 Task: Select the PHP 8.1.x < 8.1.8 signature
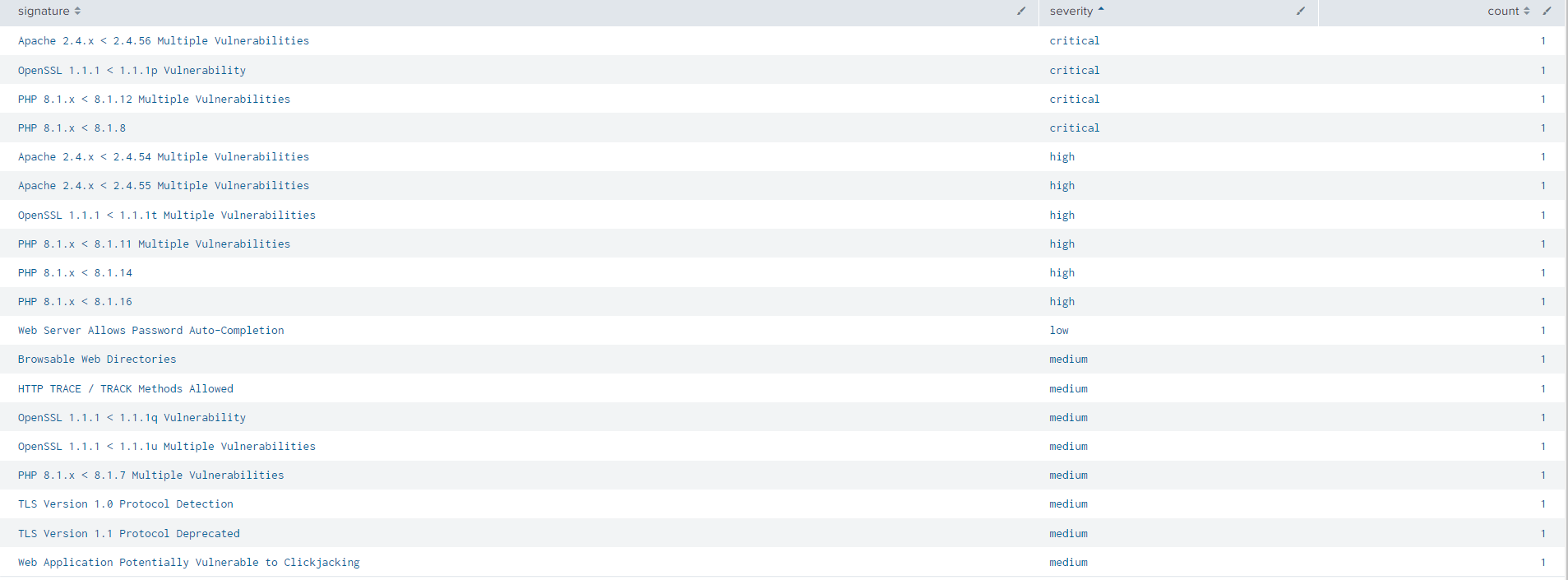pyautogui.click(x=72, y=128)
